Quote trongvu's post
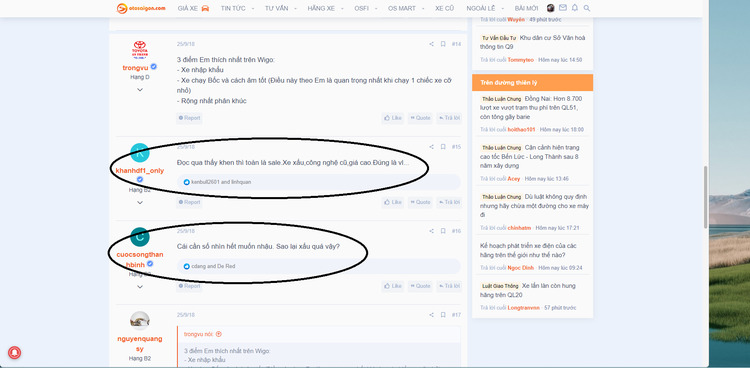750x368 pixels. (x=420, y=118)
